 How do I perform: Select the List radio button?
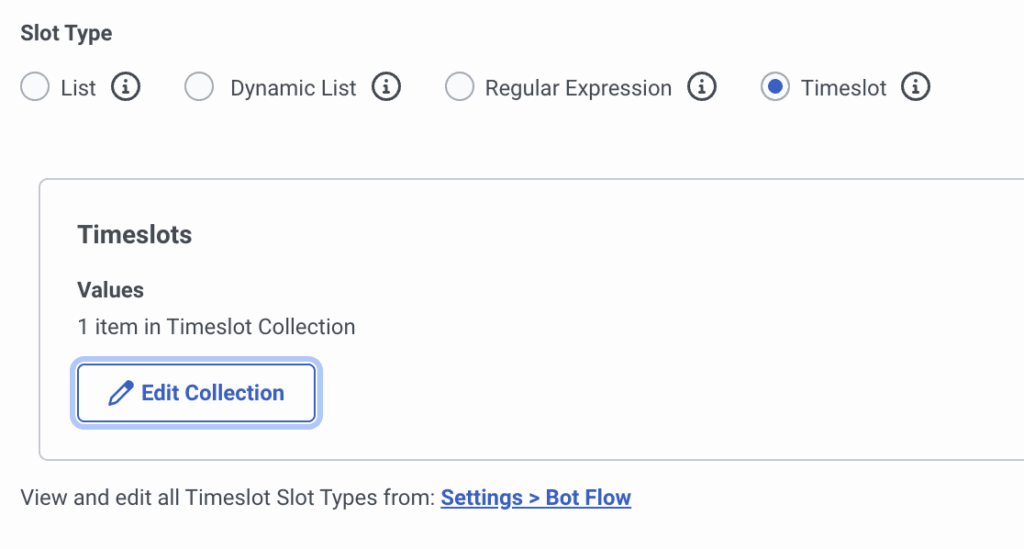tap(35, 87)
